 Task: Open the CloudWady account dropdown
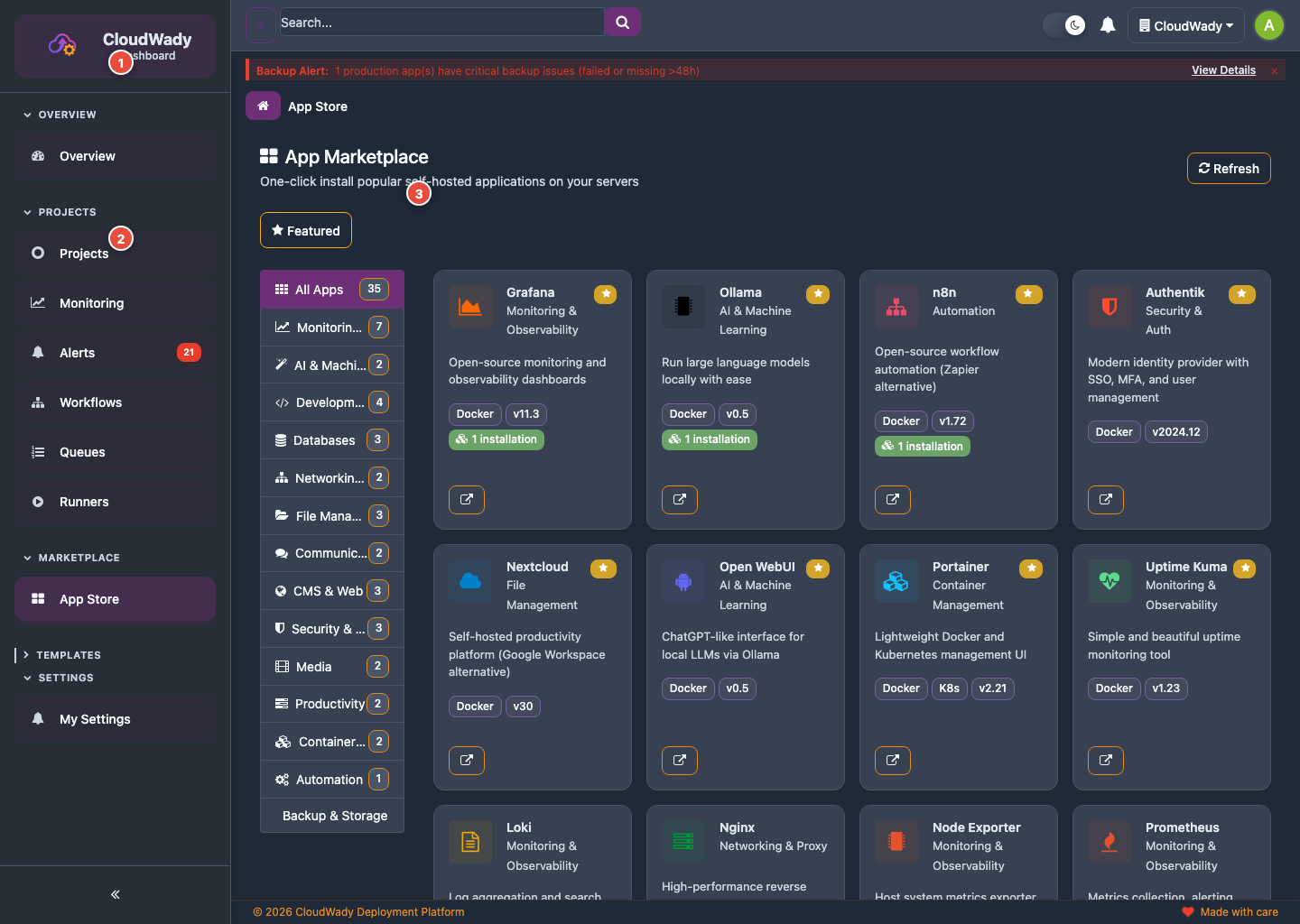(1185, 25)
